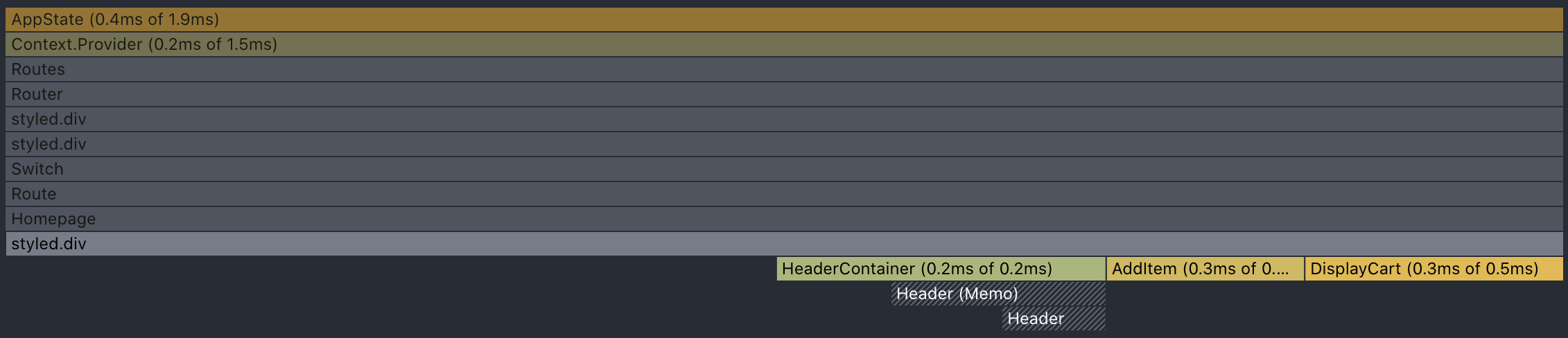Click the green HeaderContainer bar
The width and height of the screenshot is (1568, 338).
pos(941,269)
